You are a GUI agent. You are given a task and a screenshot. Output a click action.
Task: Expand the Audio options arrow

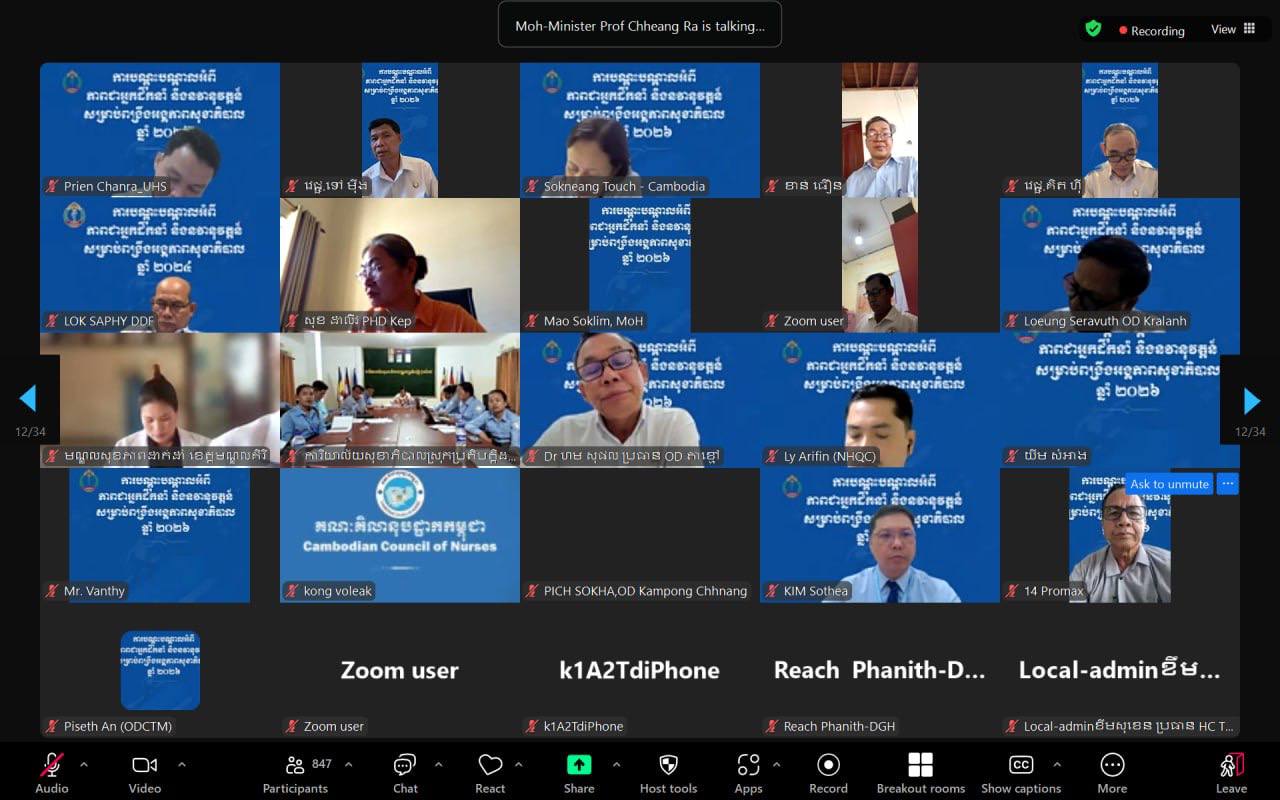click(x=84, y=765)
